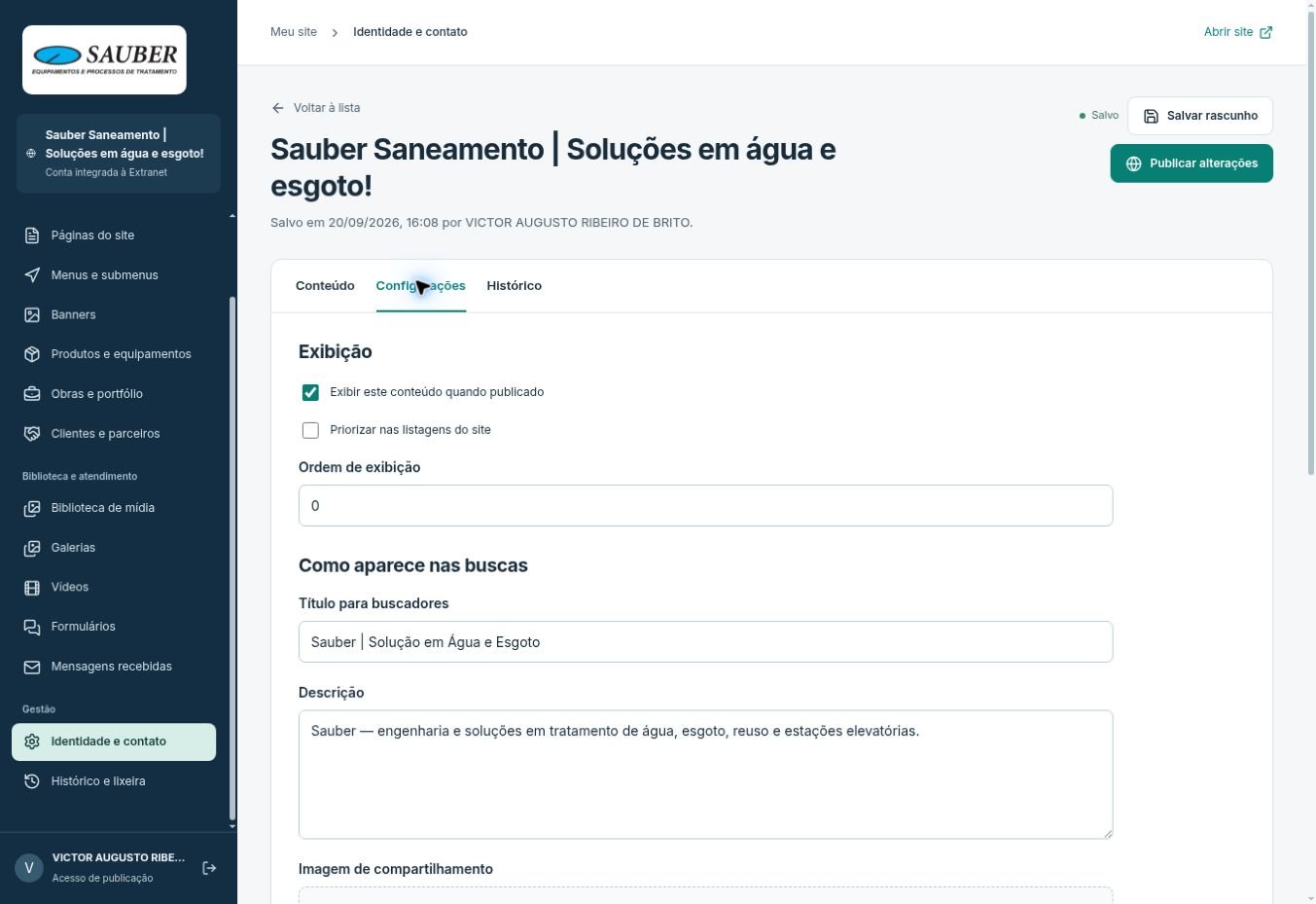Screen dimensions: 1316x904
Task: Click the Produtos e equipamentos box icon
Action: coord(32,354)
